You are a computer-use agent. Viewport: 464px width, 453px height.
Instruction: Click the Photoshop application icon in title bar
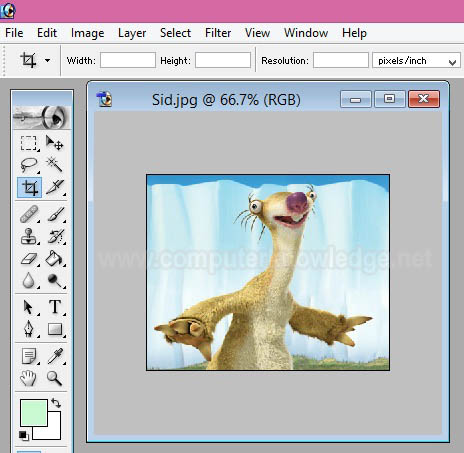coord(8,10)
